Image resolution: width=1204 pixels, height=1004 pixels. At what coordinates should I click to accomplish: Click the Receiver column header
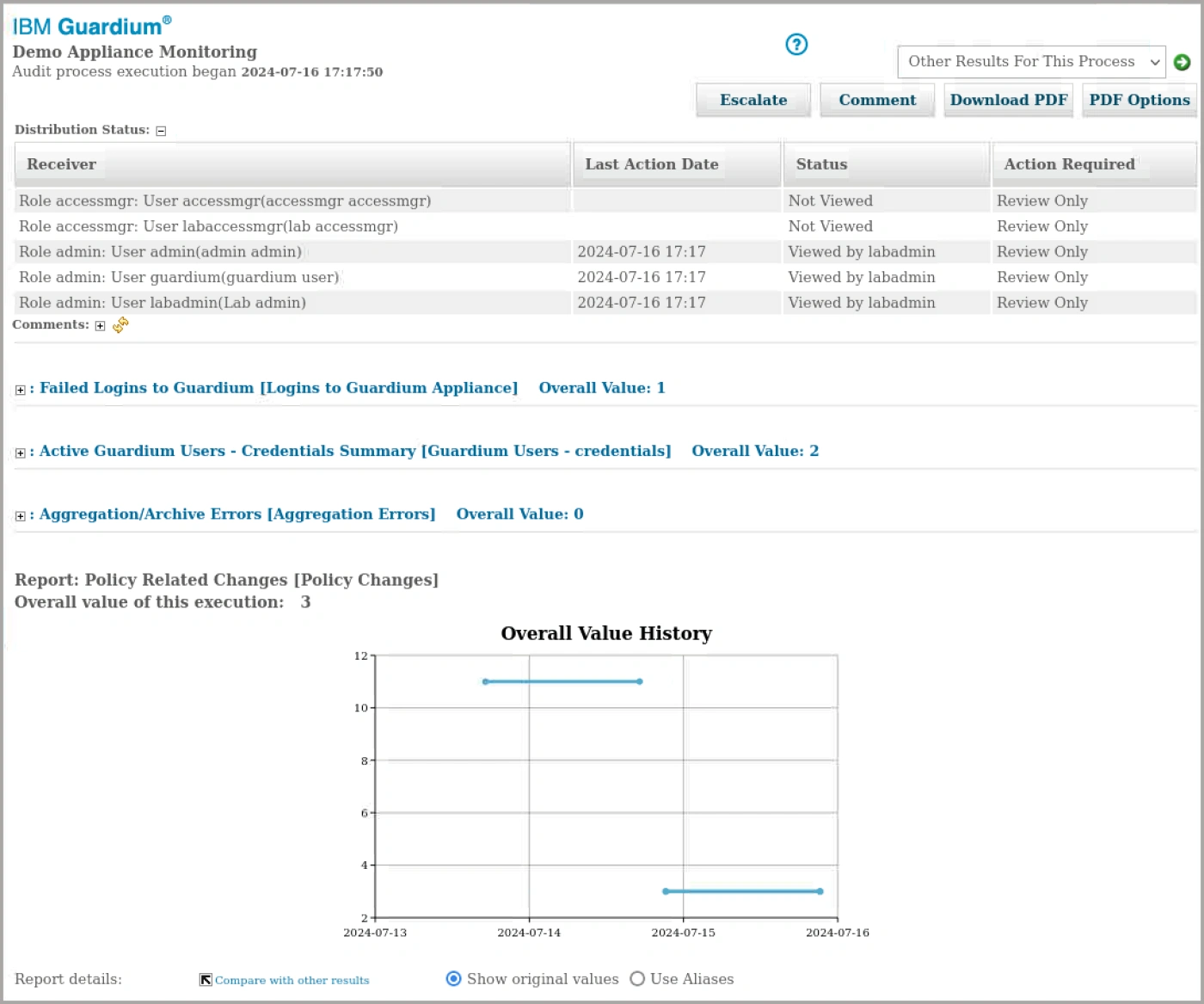292,164
